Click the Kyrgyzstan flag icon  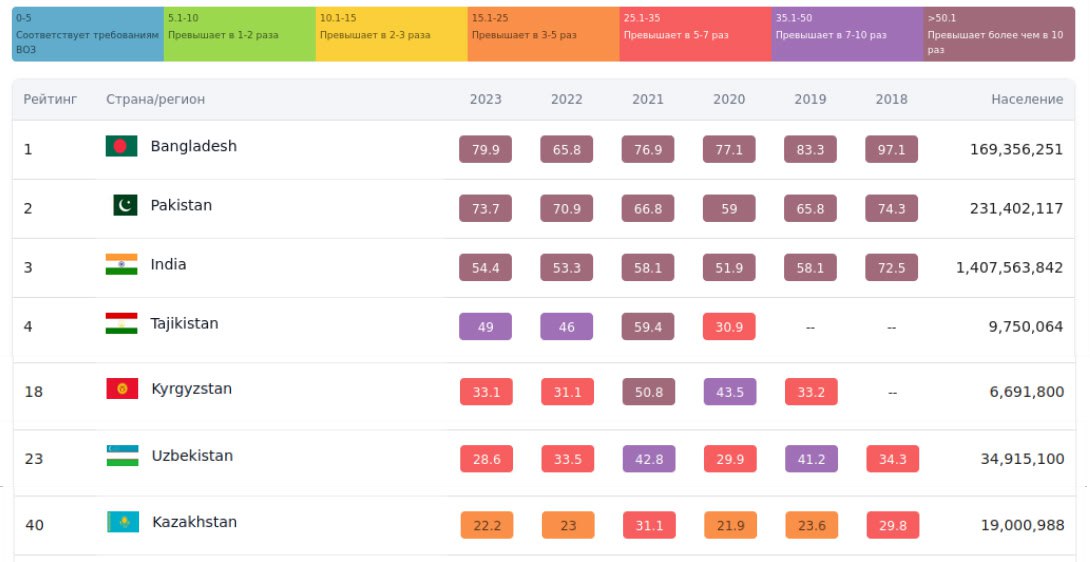[122, 389]
